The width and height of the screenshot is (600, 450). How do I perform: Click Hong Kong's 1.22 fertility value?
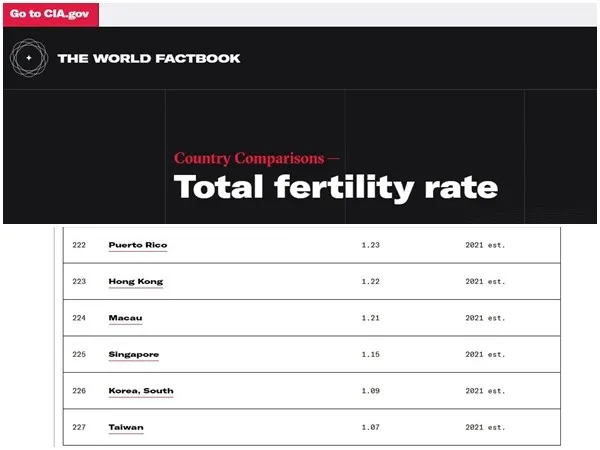pos(370,281)
